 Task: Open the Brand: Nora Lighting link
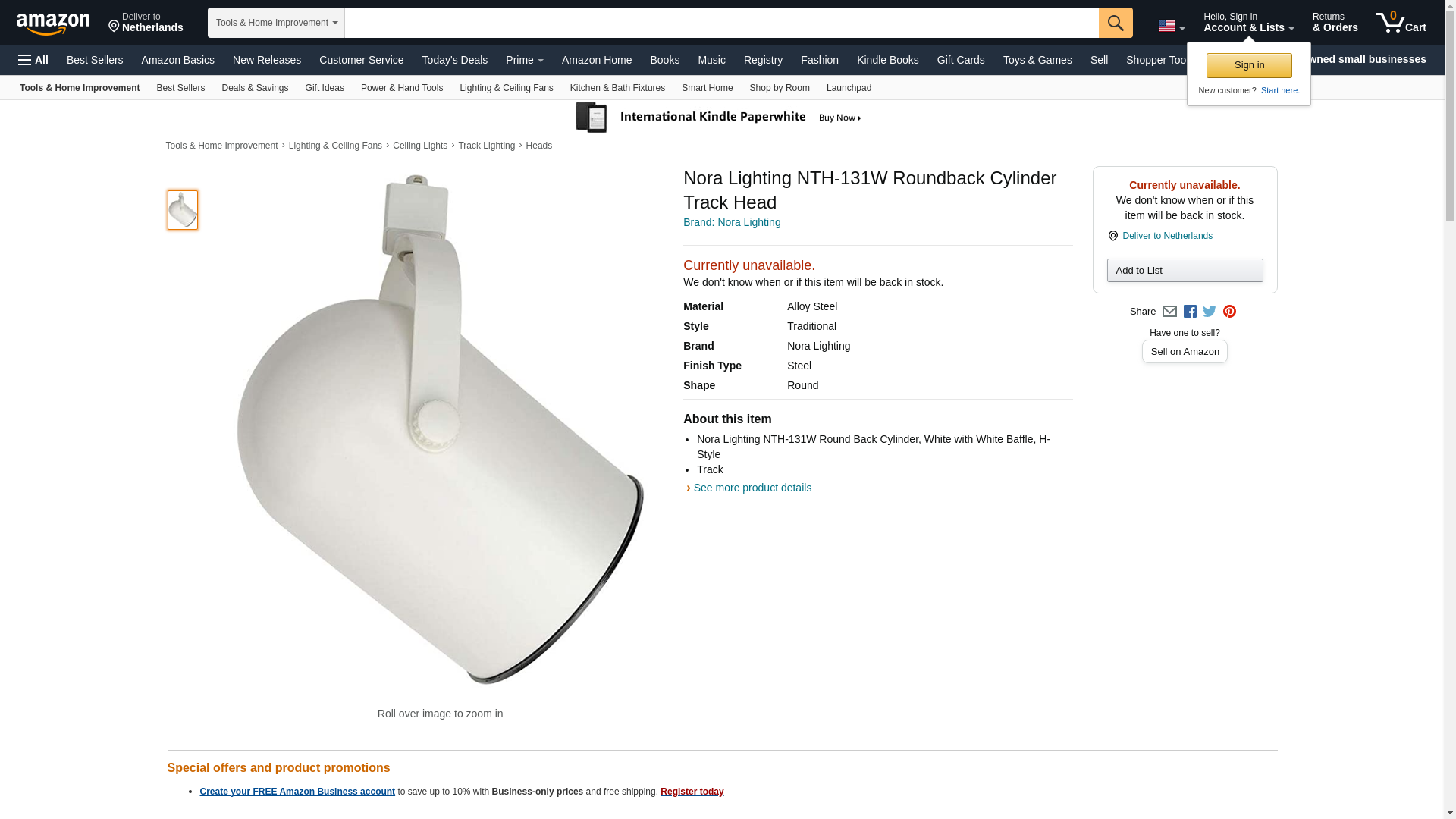click(732, 222)
